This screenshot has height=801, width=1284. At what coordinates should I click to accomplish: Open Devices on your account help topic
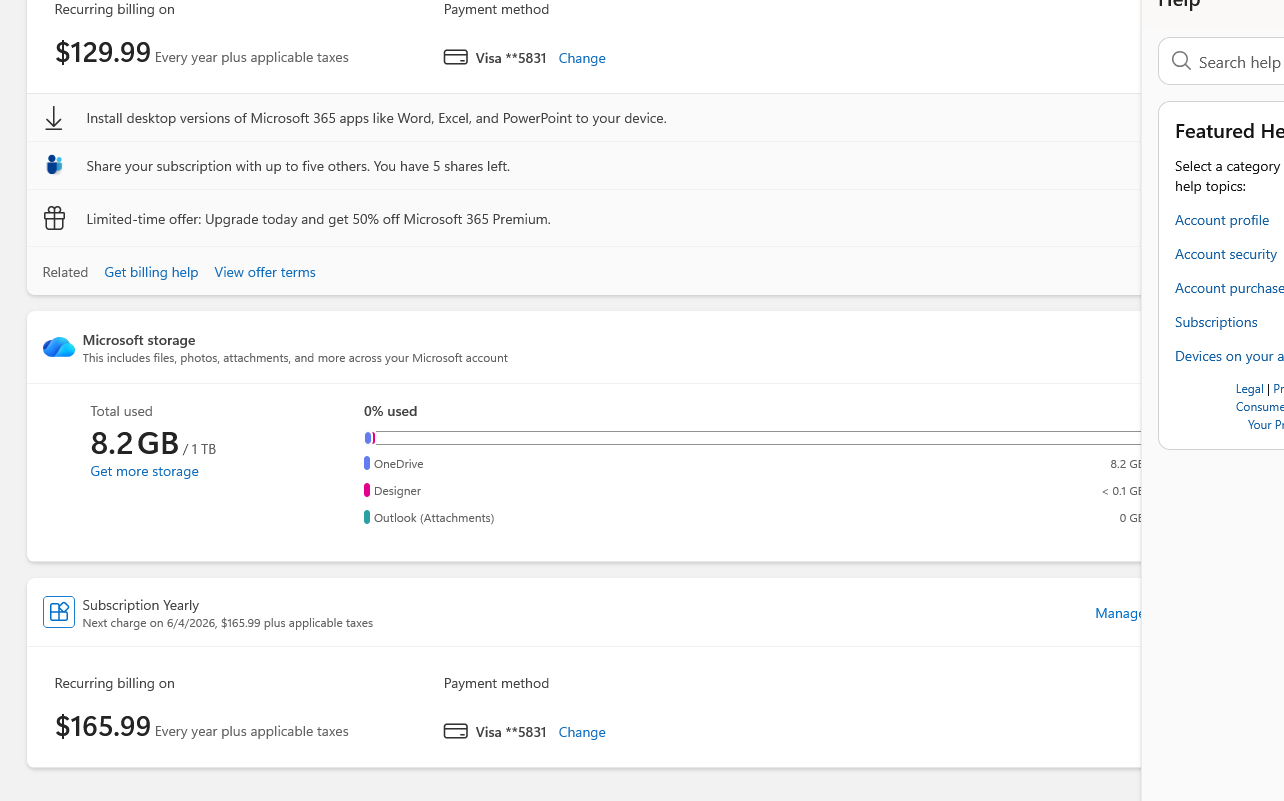click(x=1229, y=356)
